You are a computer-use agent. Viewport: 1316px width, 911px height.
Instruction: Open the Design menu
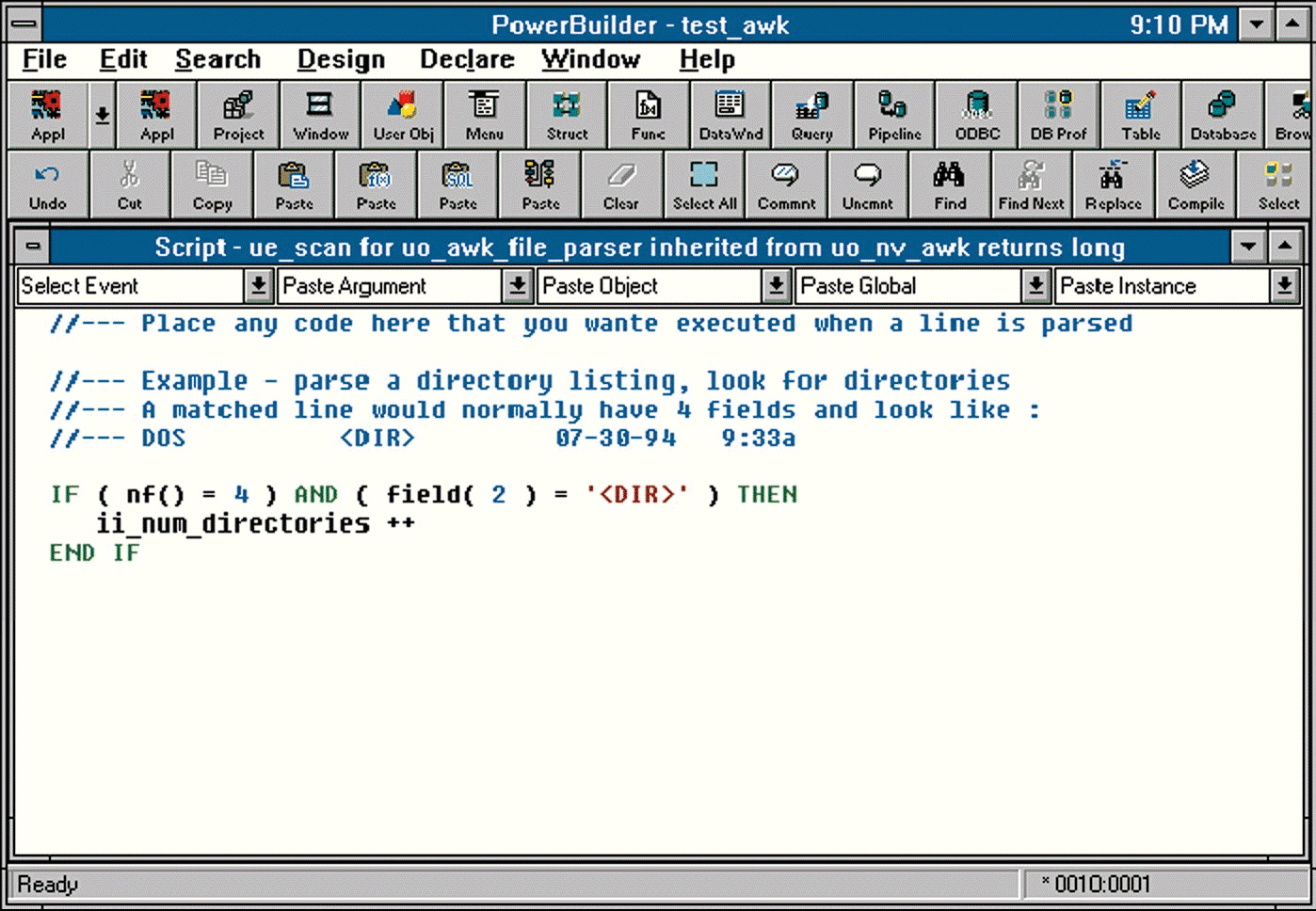(341, 60)
